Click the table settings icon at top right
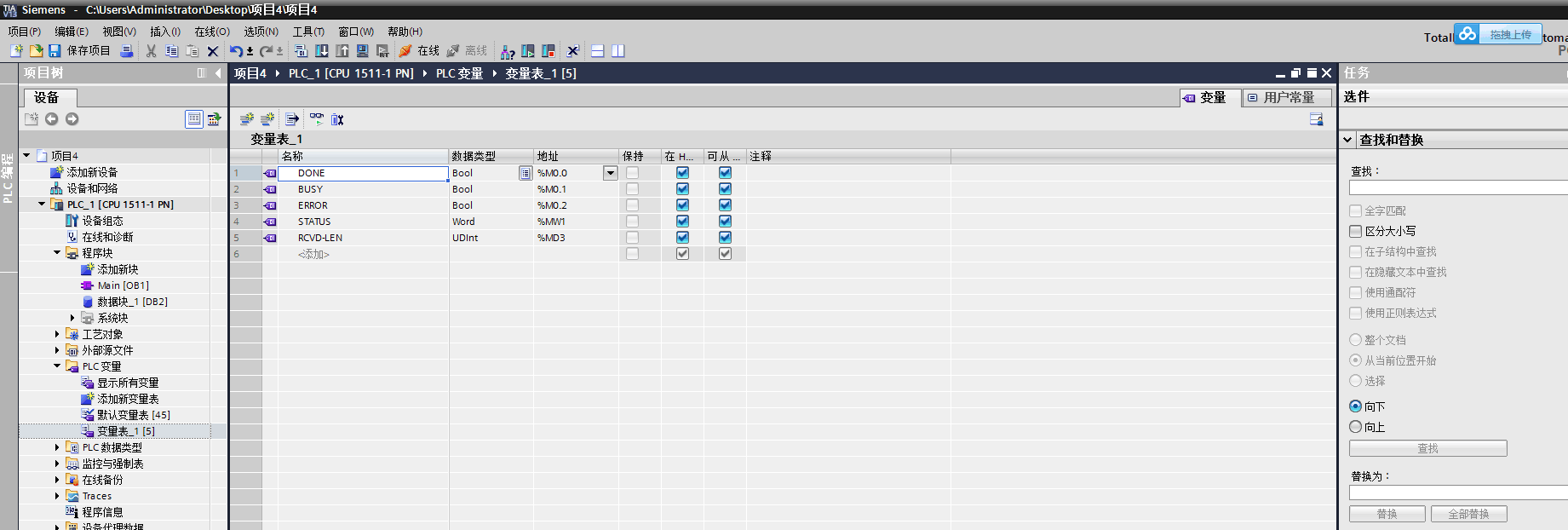The width and height of the screenshot is (1568, 530). tap(1317, 119)
